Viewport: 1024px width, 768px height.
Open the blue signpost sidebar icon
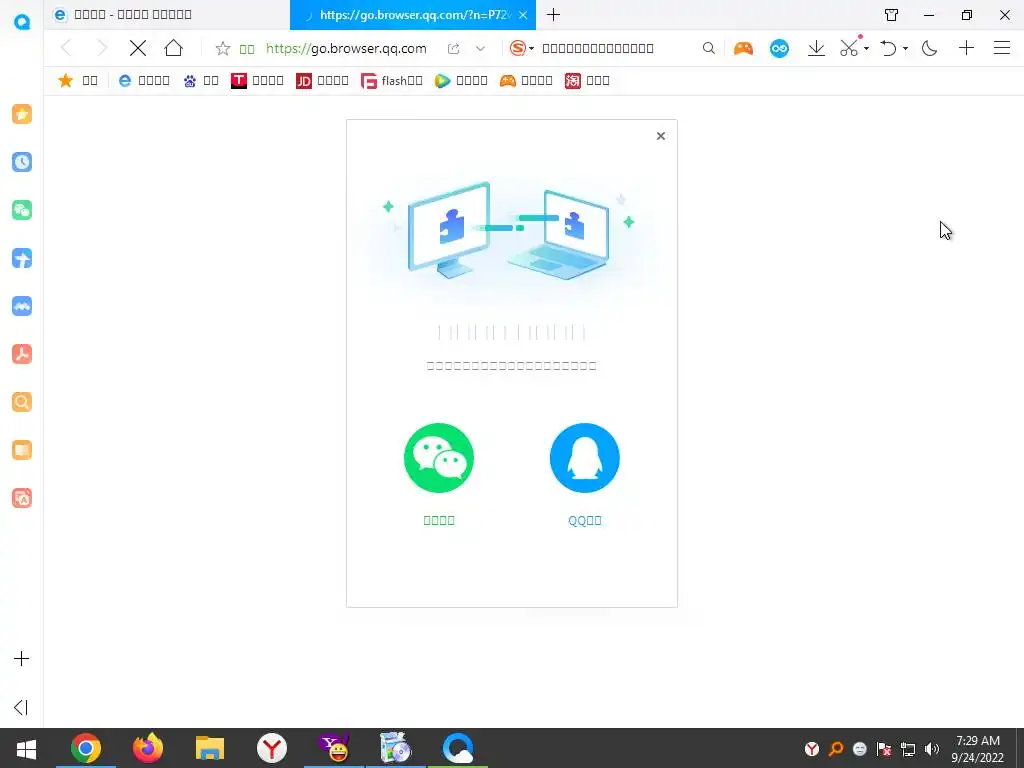[22, 258]
